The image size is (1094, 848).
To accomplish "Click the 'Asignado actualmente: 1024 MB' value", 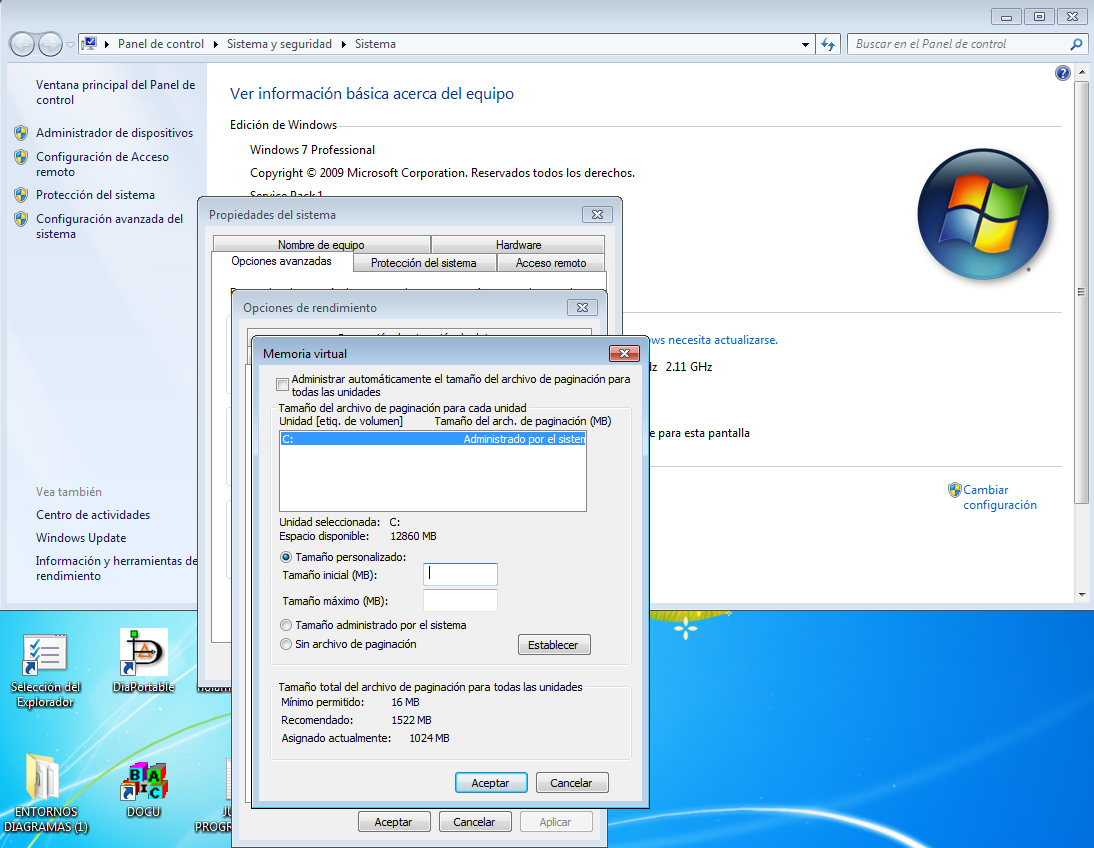I will [x=429, y=738].
